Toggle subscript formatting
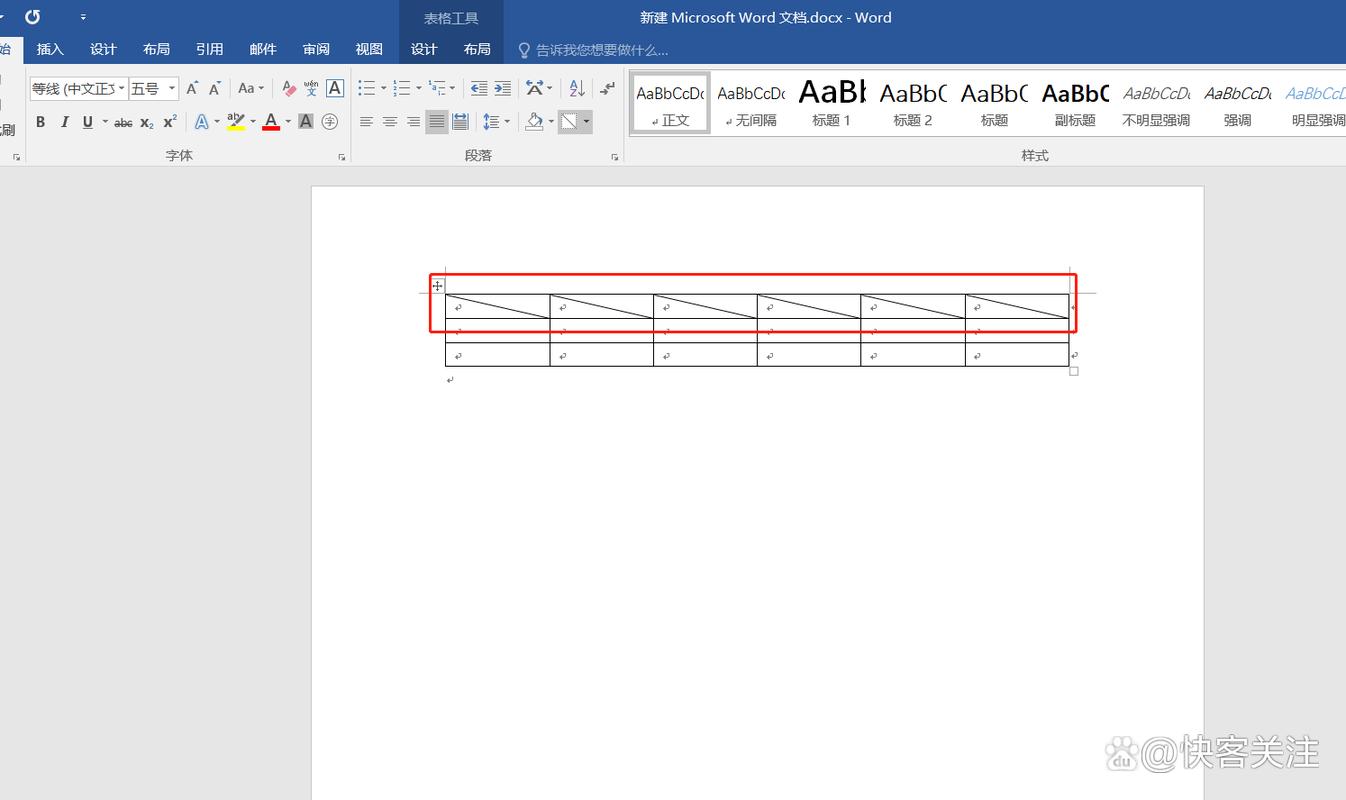 147,122
